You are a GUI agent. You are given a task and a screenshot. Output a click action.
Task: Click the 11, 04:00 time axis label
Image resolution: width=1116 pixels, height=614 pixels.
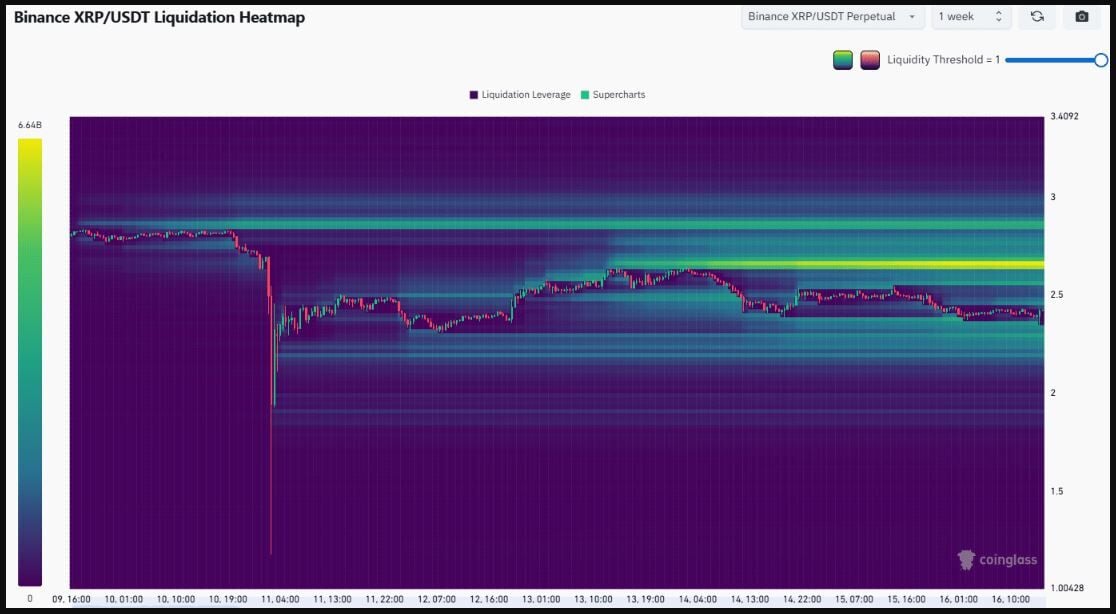point(280,600)
